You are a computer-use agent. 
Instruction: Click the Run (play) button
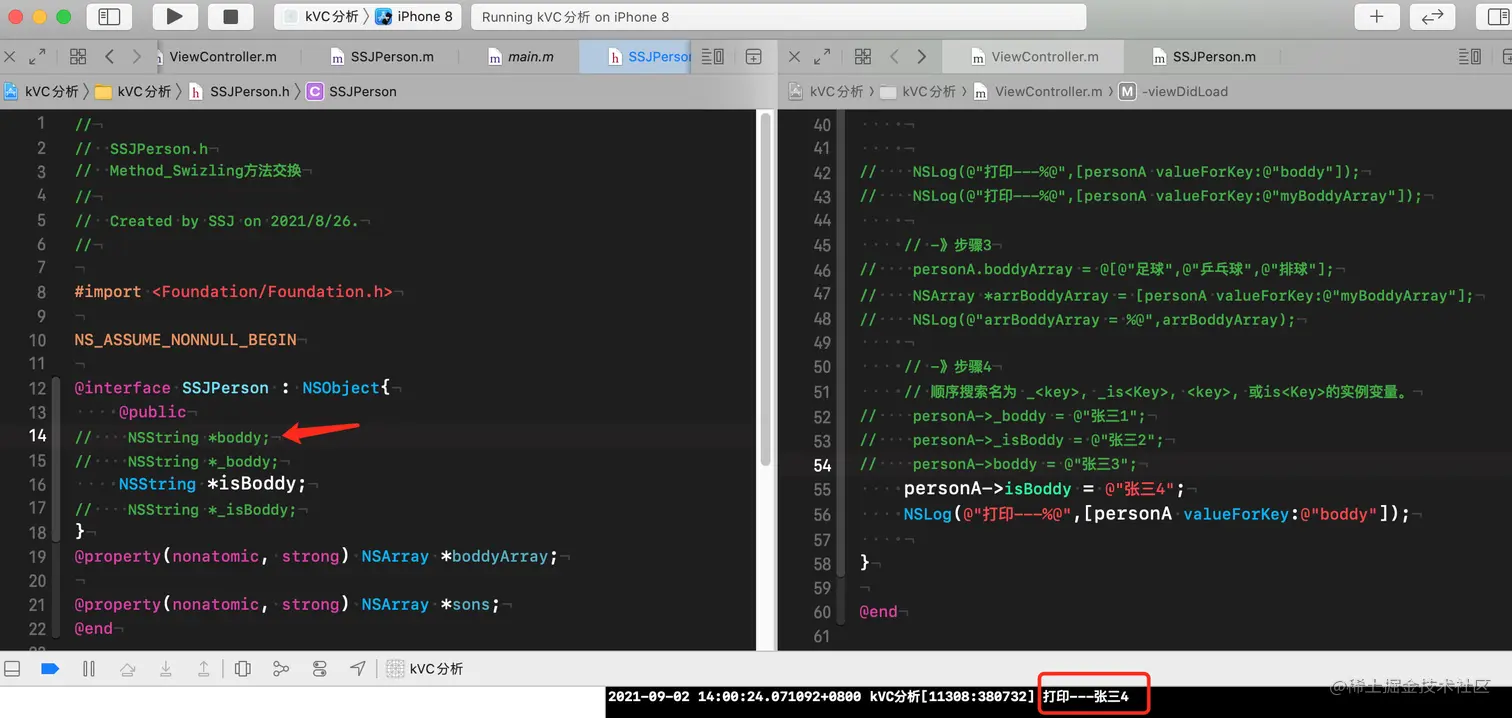pos(175,16)
